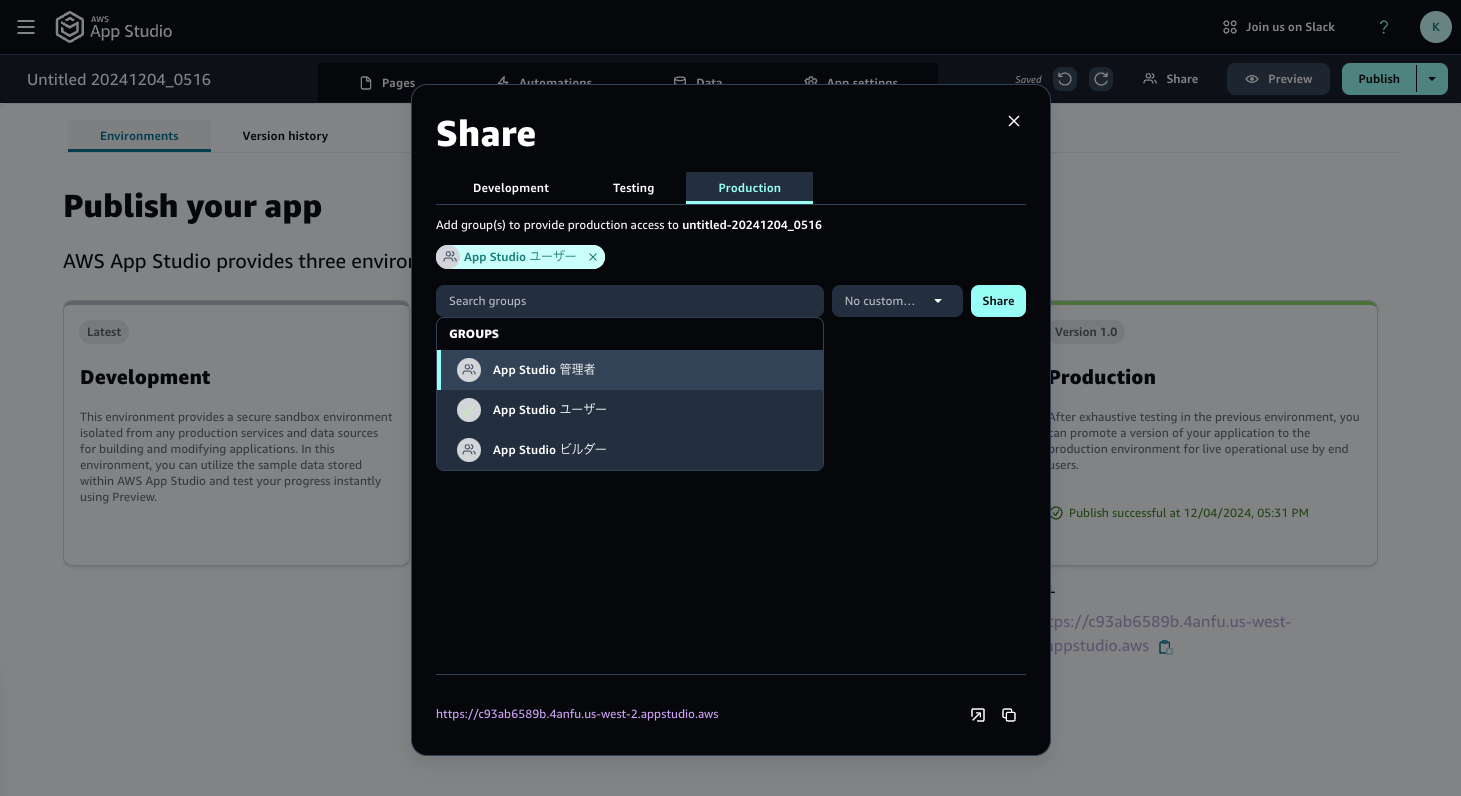Focus the Search groups field

[630, 301]
